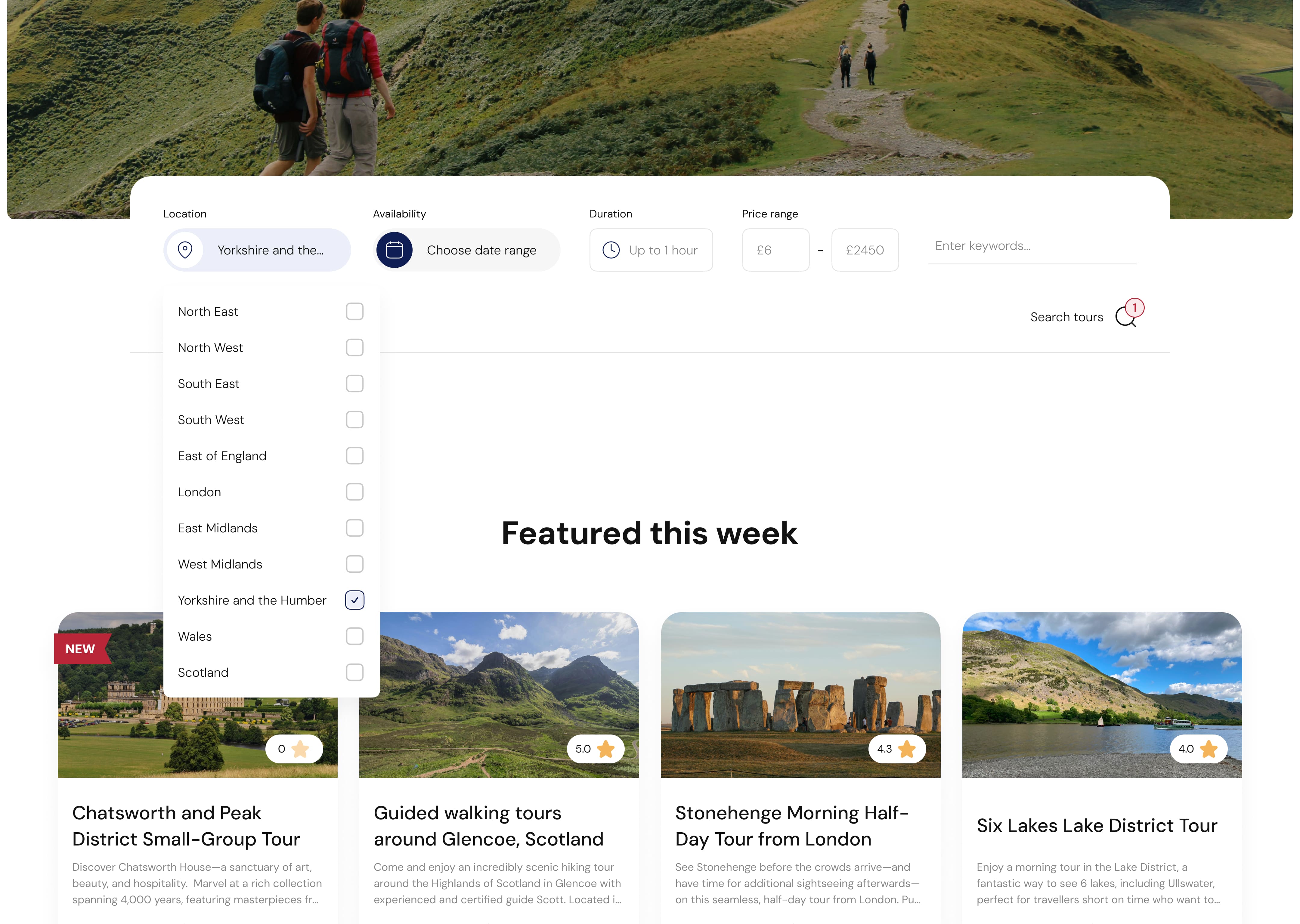The height and width of the screenshot is (924, 1300).
Task: Click the Six Lakes tour description text
Action: (1098, 883)
